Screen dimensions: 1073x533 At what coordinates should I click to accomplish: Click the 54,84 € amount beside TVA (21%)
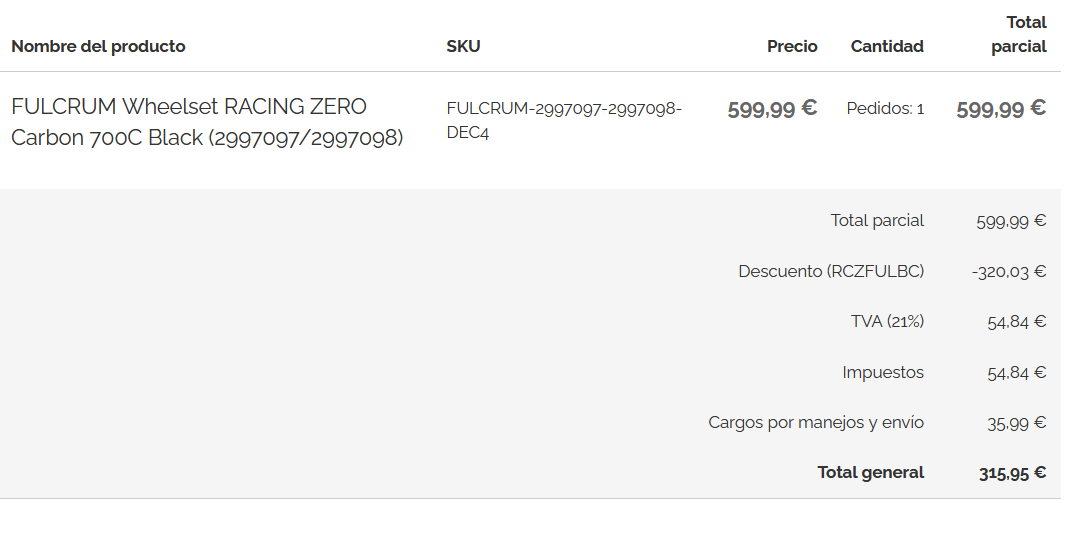[x=1016, y=321]
